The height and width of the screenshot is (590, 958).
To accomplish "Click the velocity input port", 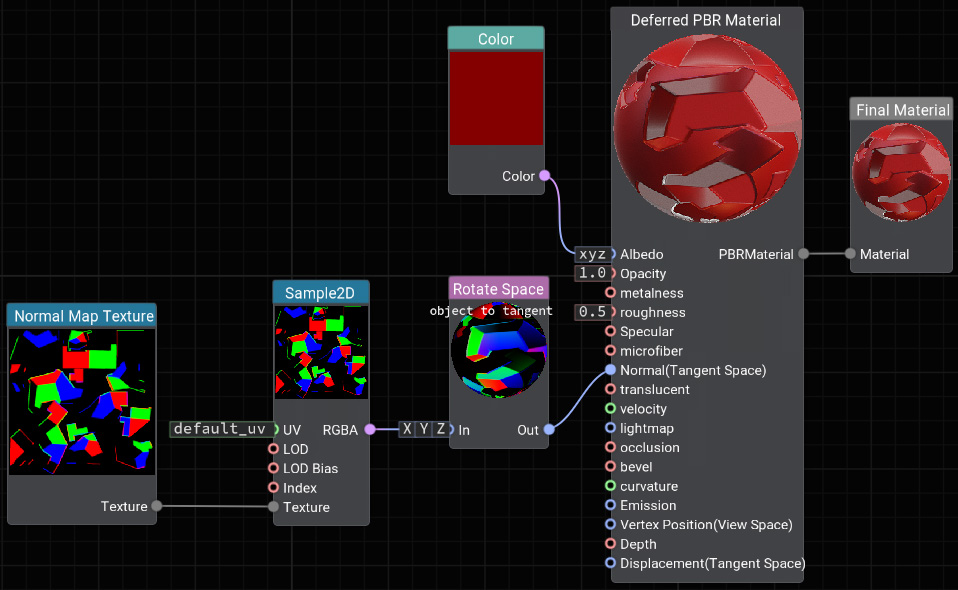I will (610, 409).
